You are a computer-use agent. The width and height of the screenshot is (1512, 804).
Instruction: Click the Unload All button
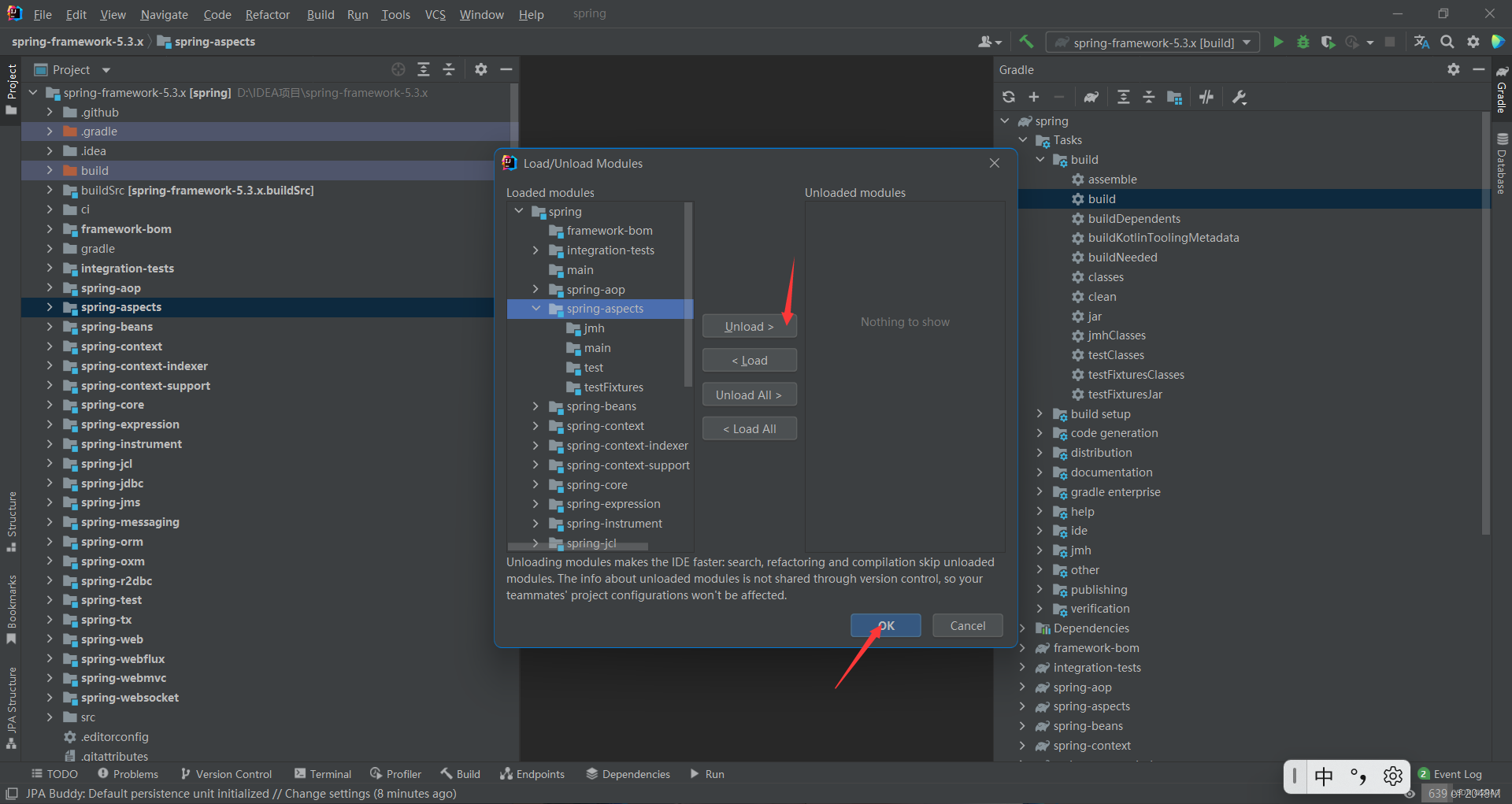[x=749, y=395]
